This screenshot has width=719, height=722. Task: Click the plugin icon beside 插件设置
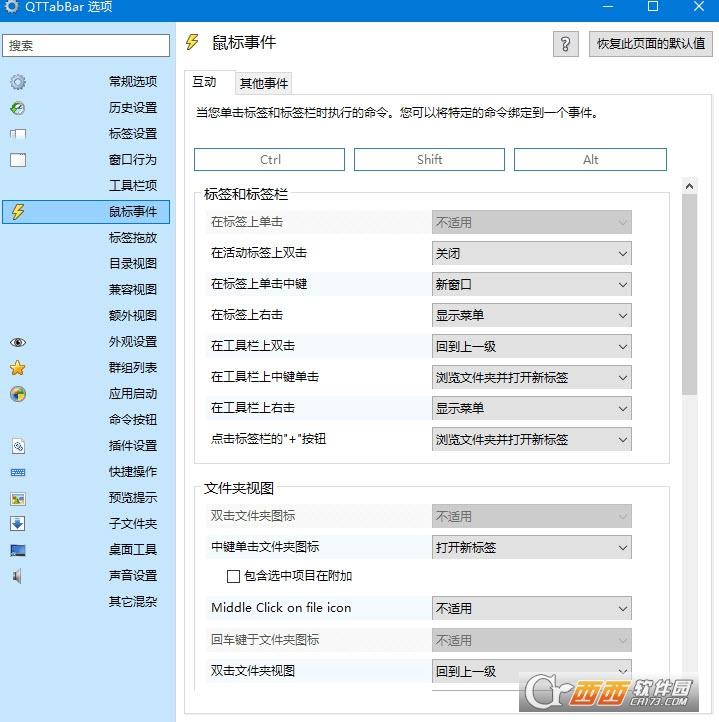point(18,446)
